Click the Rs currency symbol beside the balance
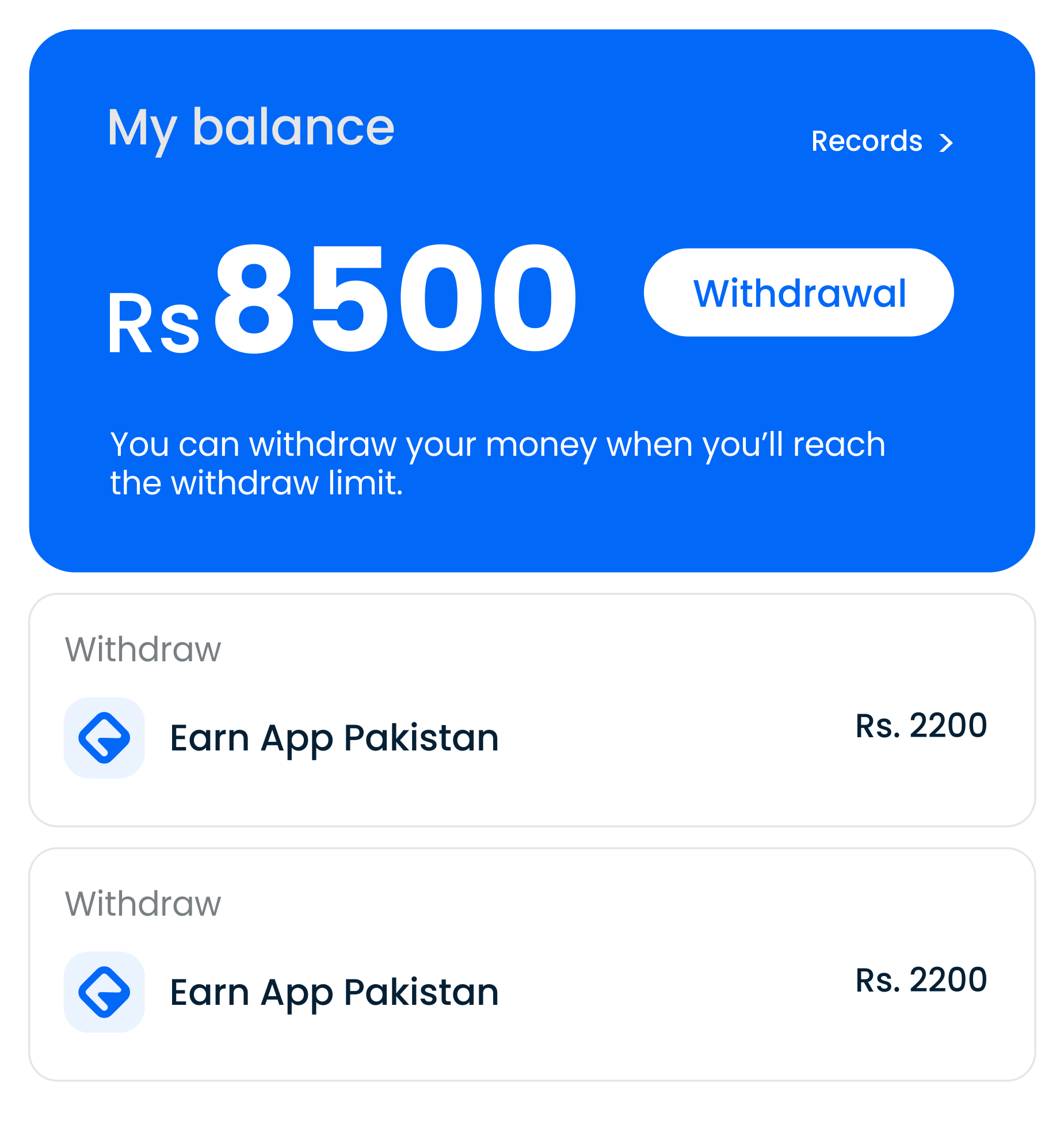The width and height of the screenshot is (1064, 1128). pyautogui.click(x=154, y=323)
